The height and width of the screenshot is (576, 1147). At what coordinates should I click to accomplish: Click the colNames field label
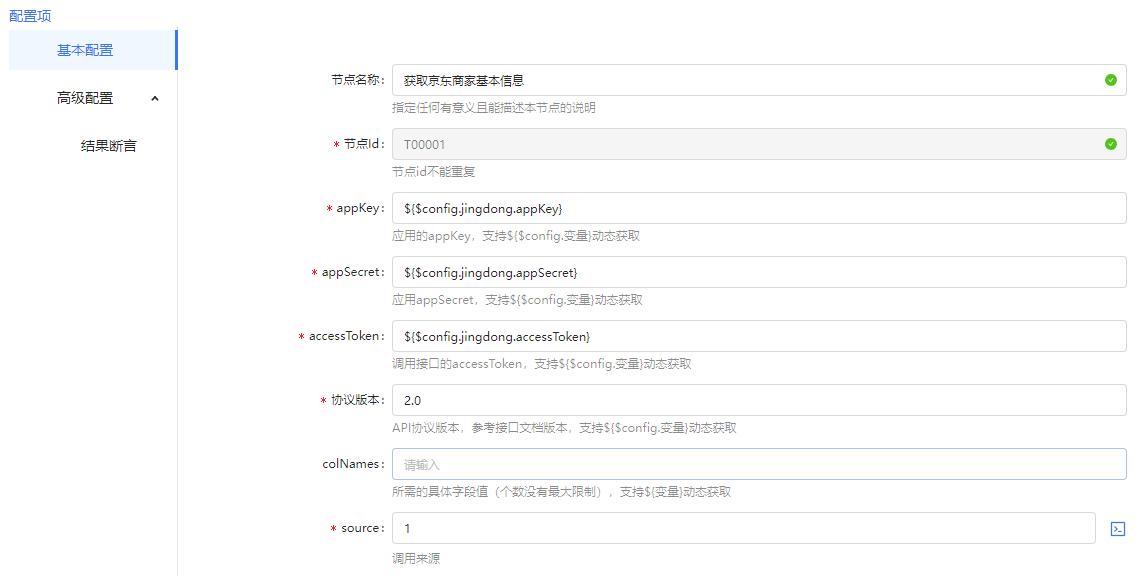(352, 464)
